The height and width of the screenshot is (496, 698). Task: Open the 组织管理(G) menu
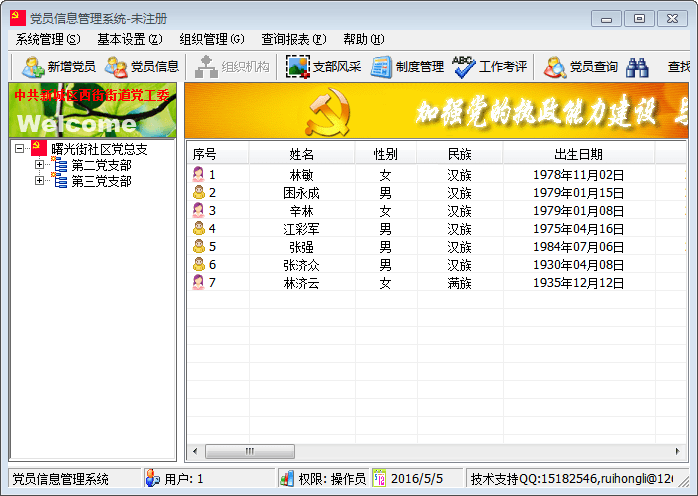pyautogui.click(x=211, y=39)
